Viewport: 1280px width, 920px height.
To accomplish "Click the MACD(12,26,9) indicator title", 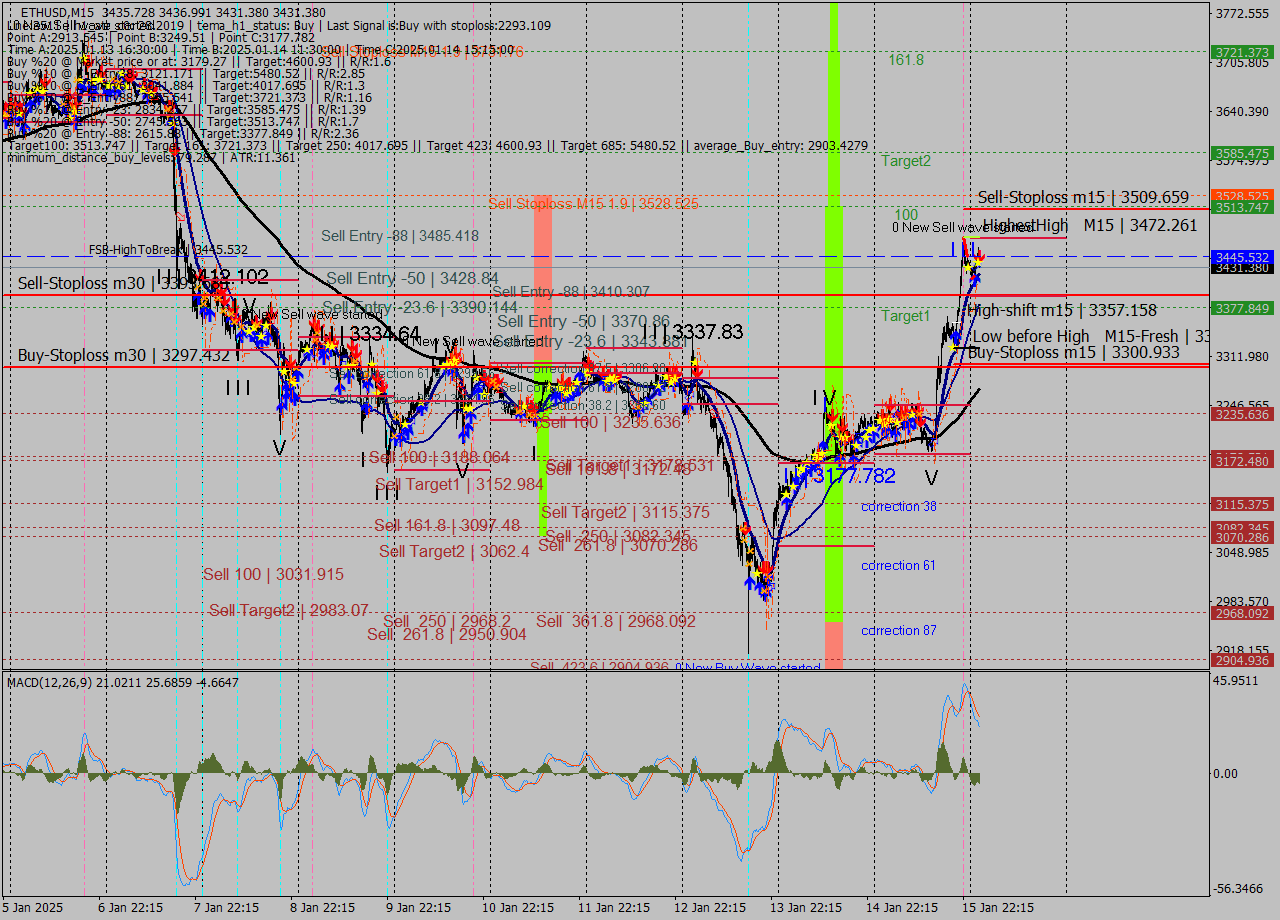I will [x=50, y=682].
